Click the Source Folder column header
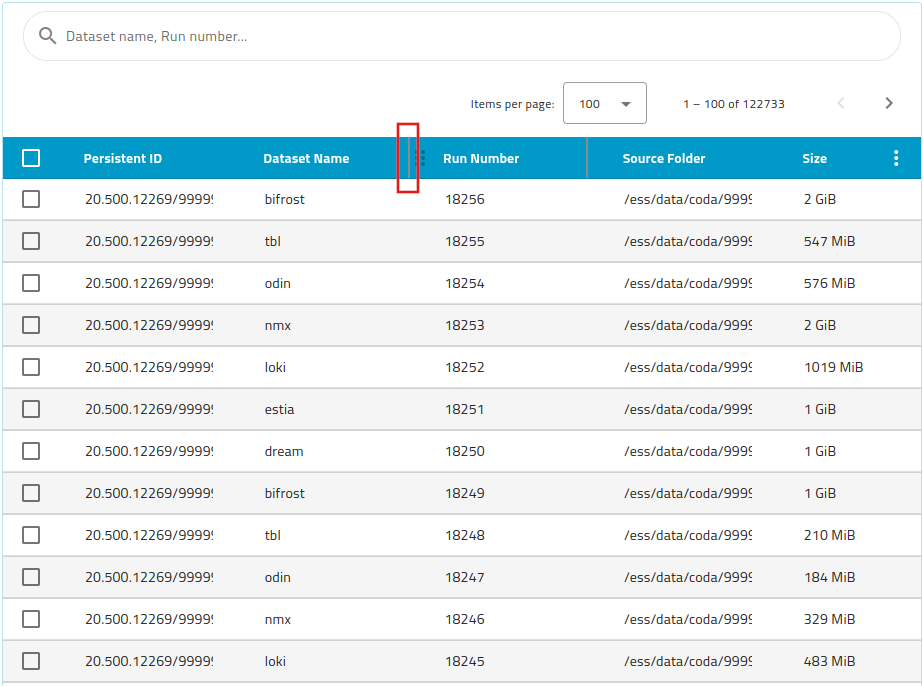 (663, 158)
